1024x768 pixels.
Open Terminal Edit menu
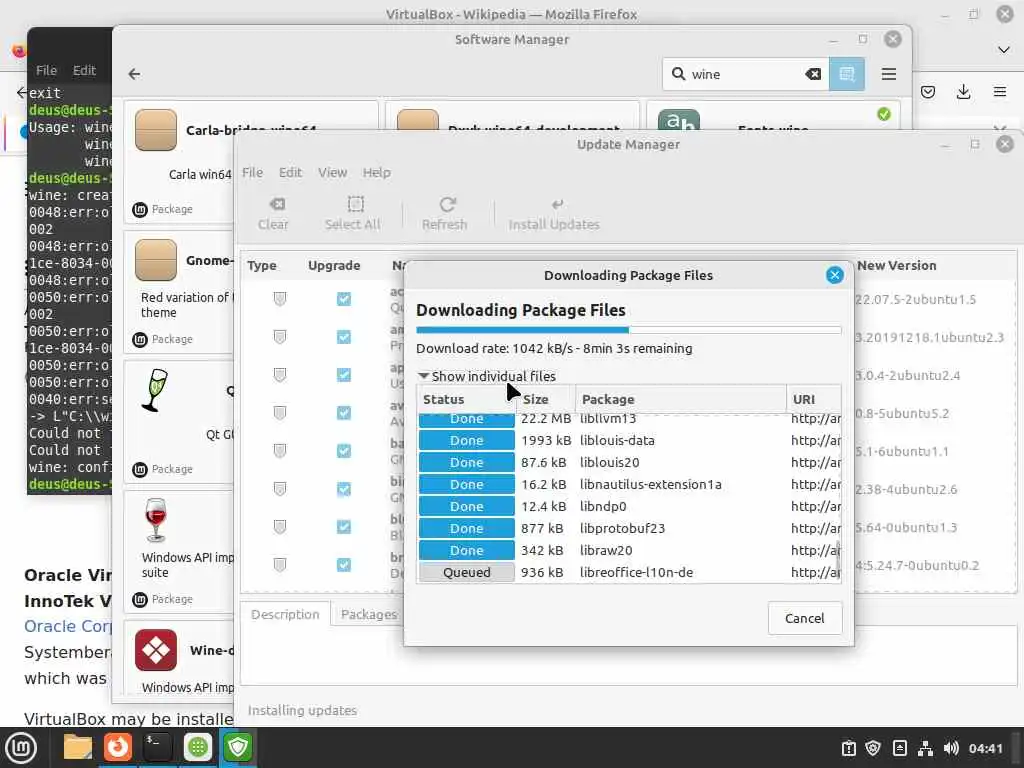pyautogui.click(x=84, y=70)
